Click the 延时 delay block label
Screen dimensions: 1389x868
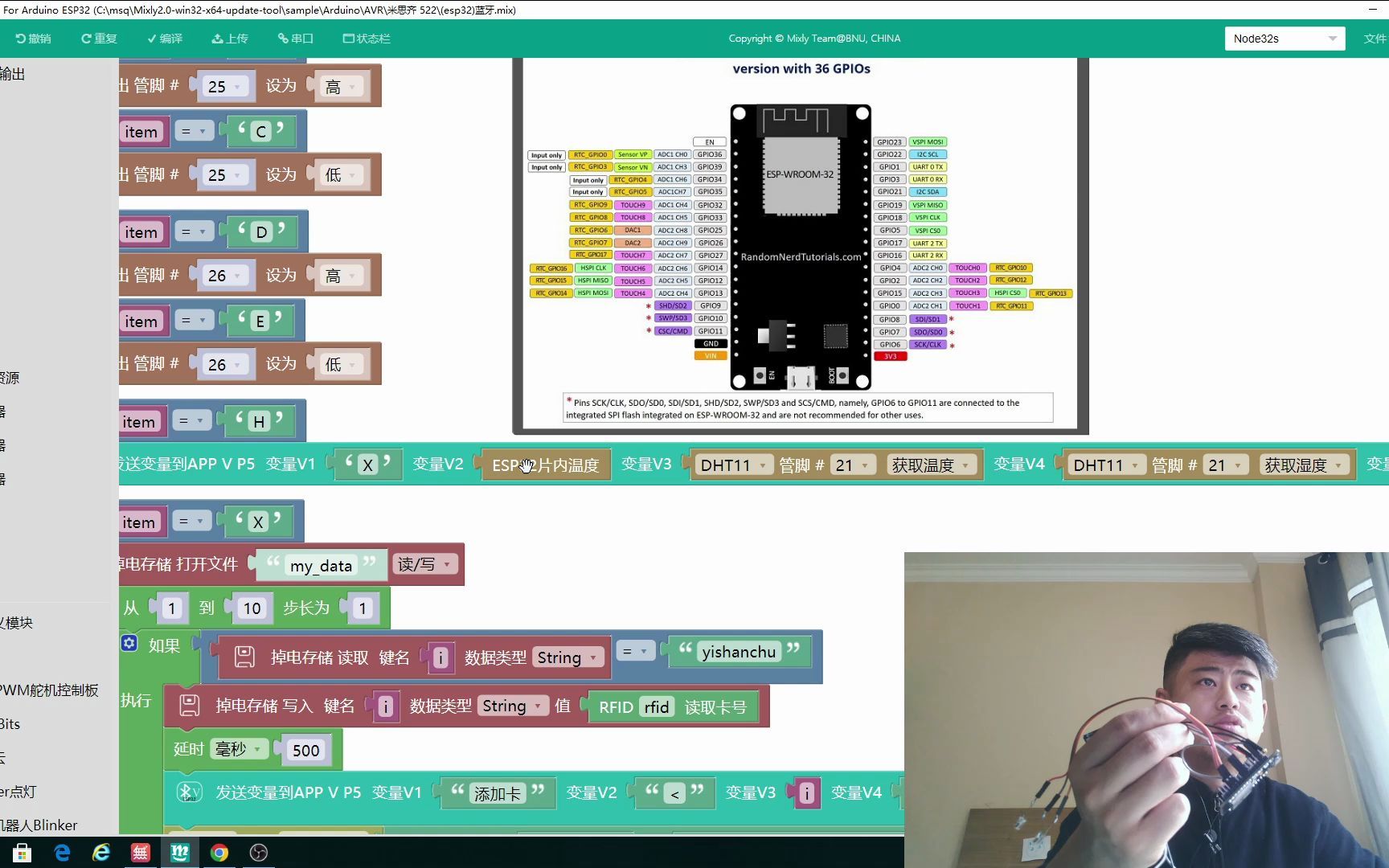click(188, 749)
